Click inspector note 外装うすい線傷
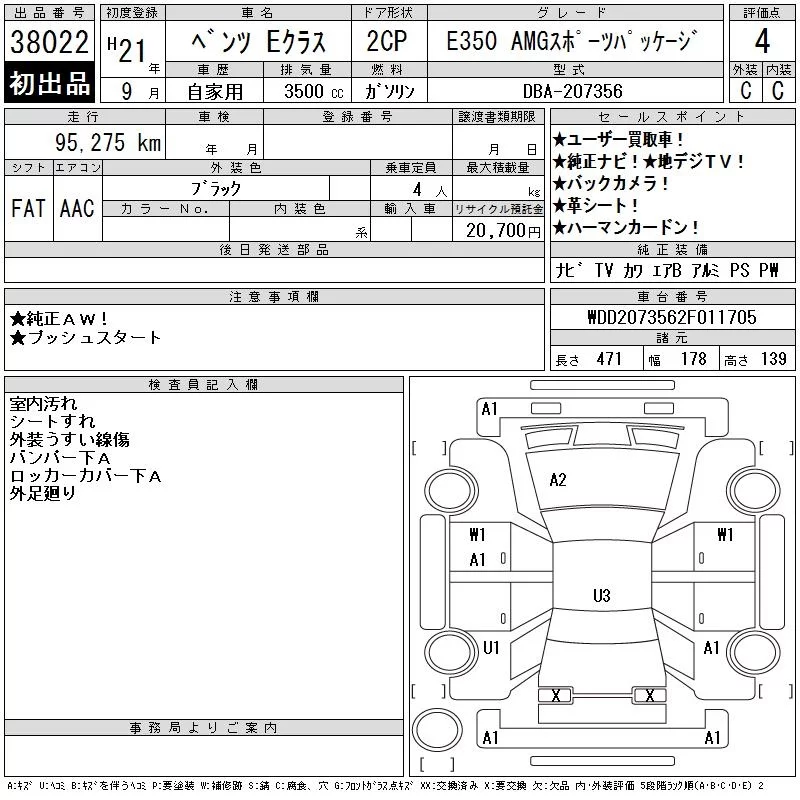The height and width of the screenshot is (800, 800). 69,440
